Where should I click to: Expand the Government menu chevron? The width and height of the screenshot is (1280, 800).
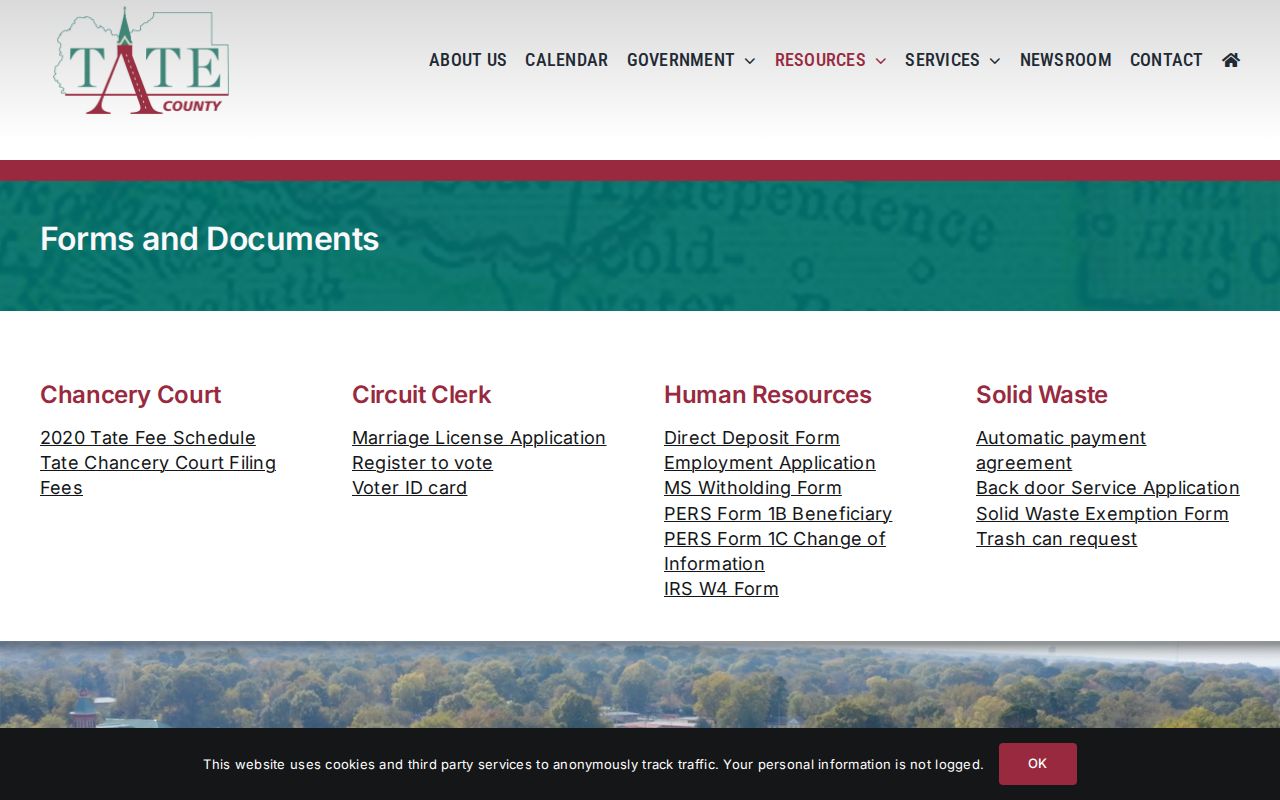pos(750,61)
